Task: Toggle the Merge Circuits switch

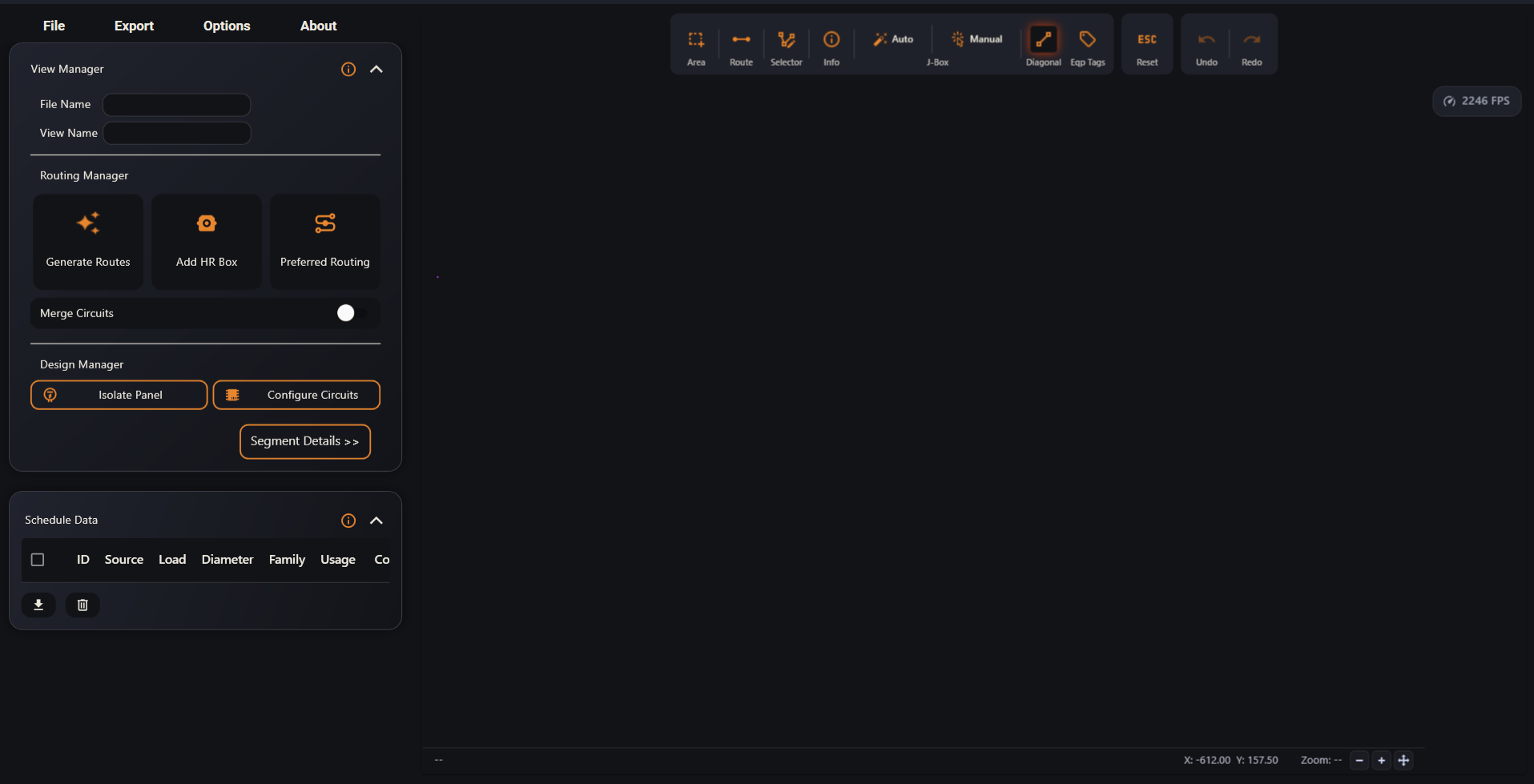Action: coord(351,313)
